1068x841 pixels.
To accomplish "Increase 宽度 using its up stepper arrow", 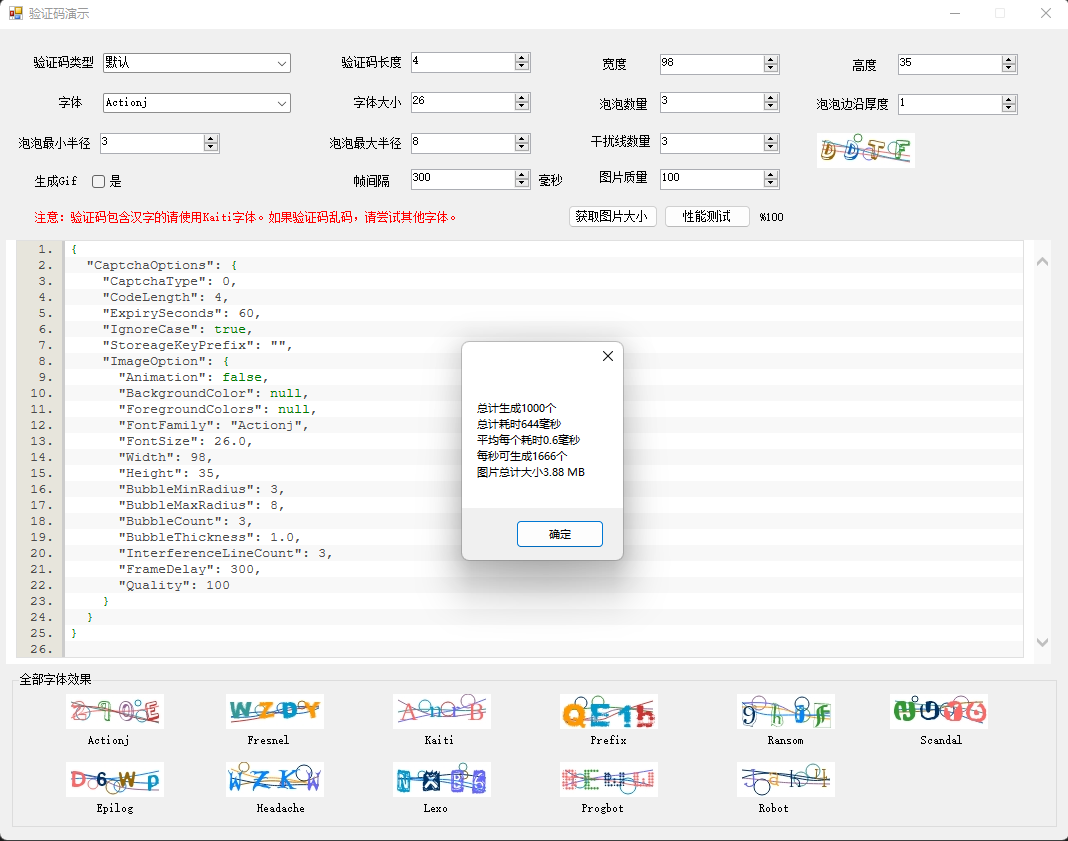I will tap(769, 58).
